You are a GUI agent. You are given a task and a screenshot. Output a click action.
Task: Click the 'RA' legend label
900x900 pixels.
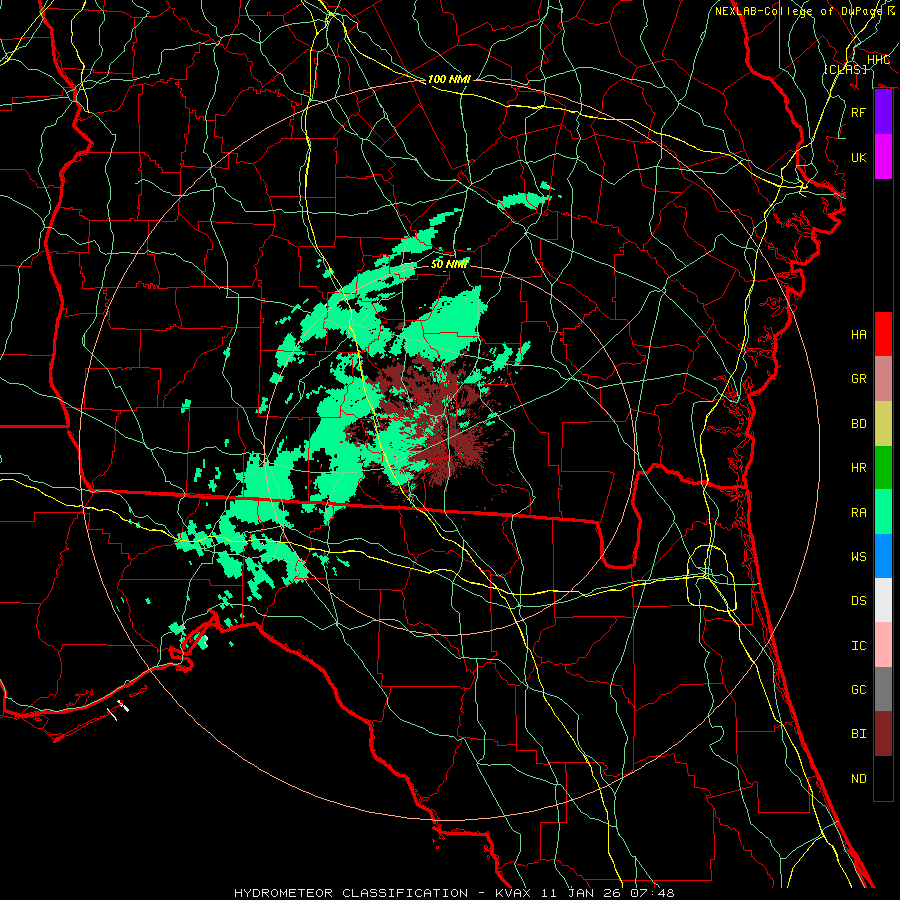pos(859,513)
